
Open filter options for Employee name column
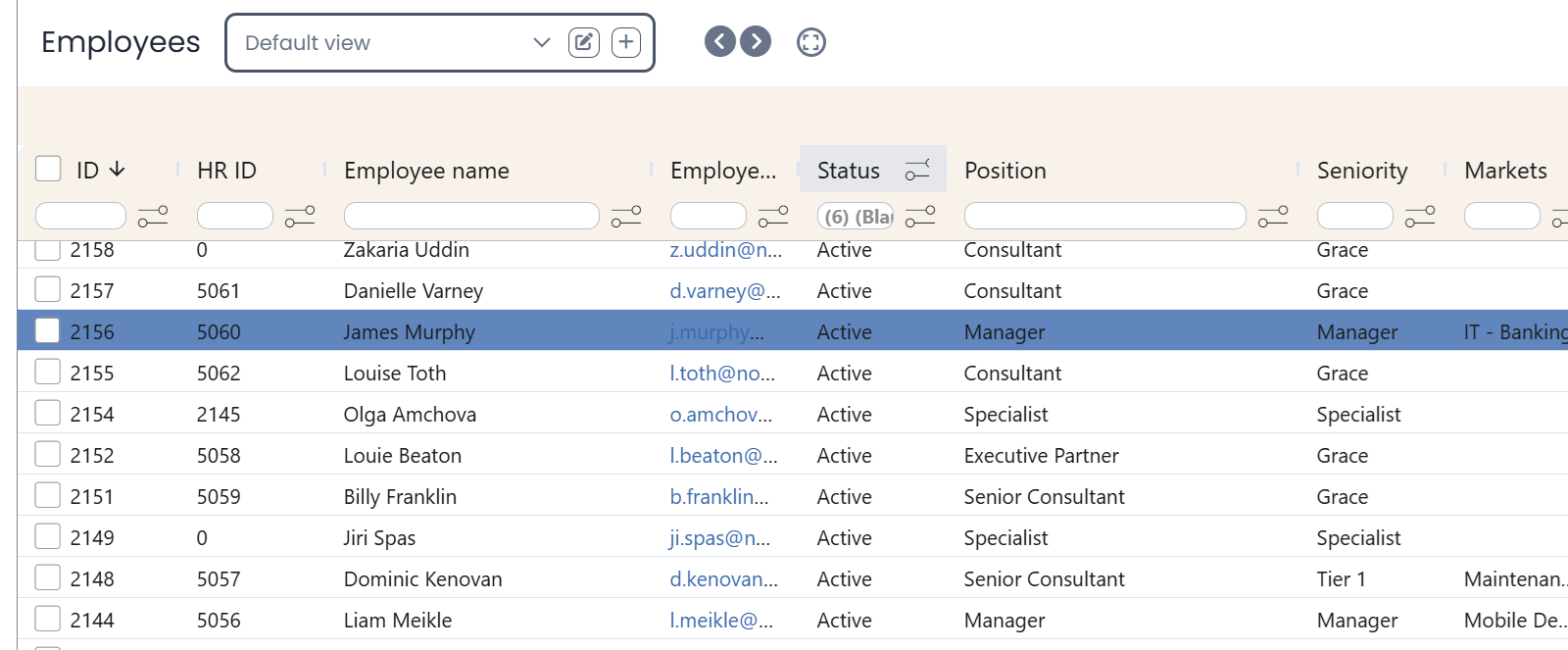click(x=626, y=217)
